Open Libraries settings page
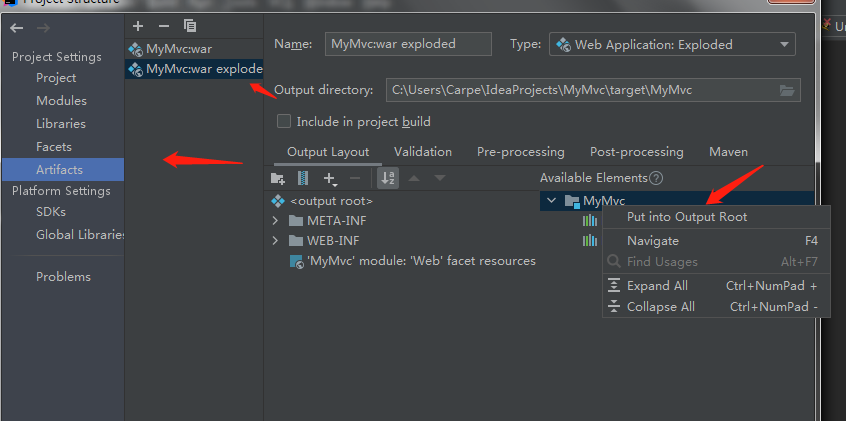 click(x=61, y=124)
